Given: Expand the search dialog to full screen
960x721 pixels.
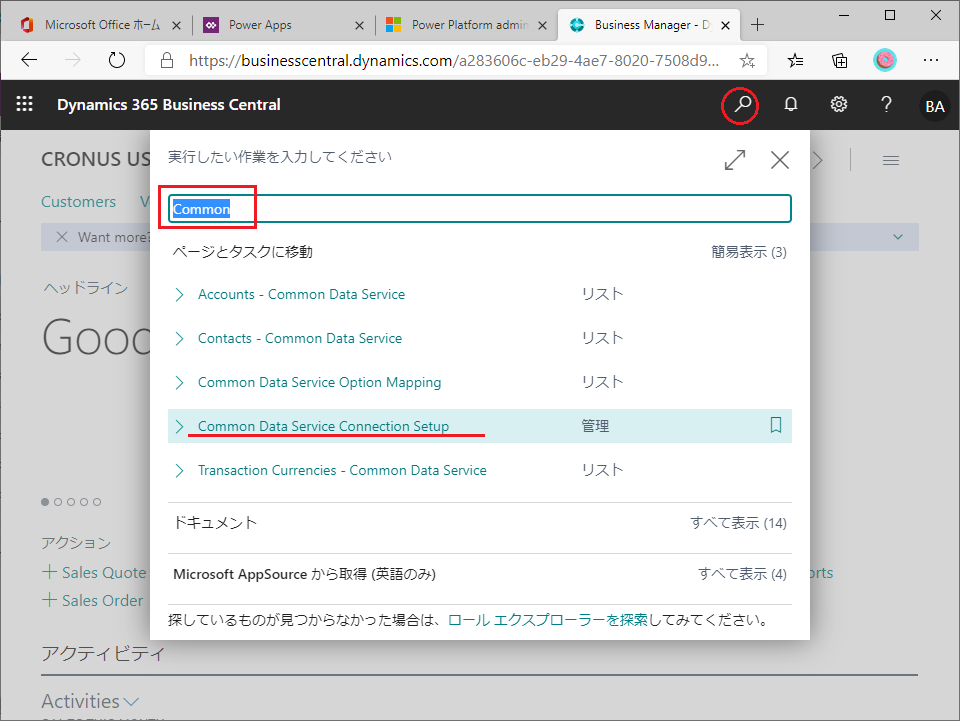Looking at the screenshot, I should (x=735, y=160).
